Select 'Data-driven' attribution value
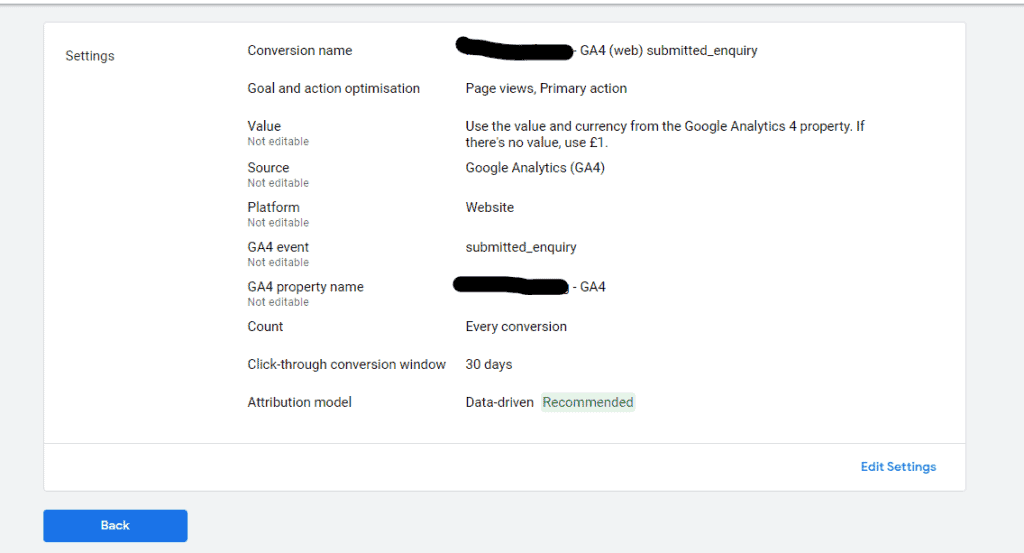This screenshot has width=1024, height=553. point(499,402)
